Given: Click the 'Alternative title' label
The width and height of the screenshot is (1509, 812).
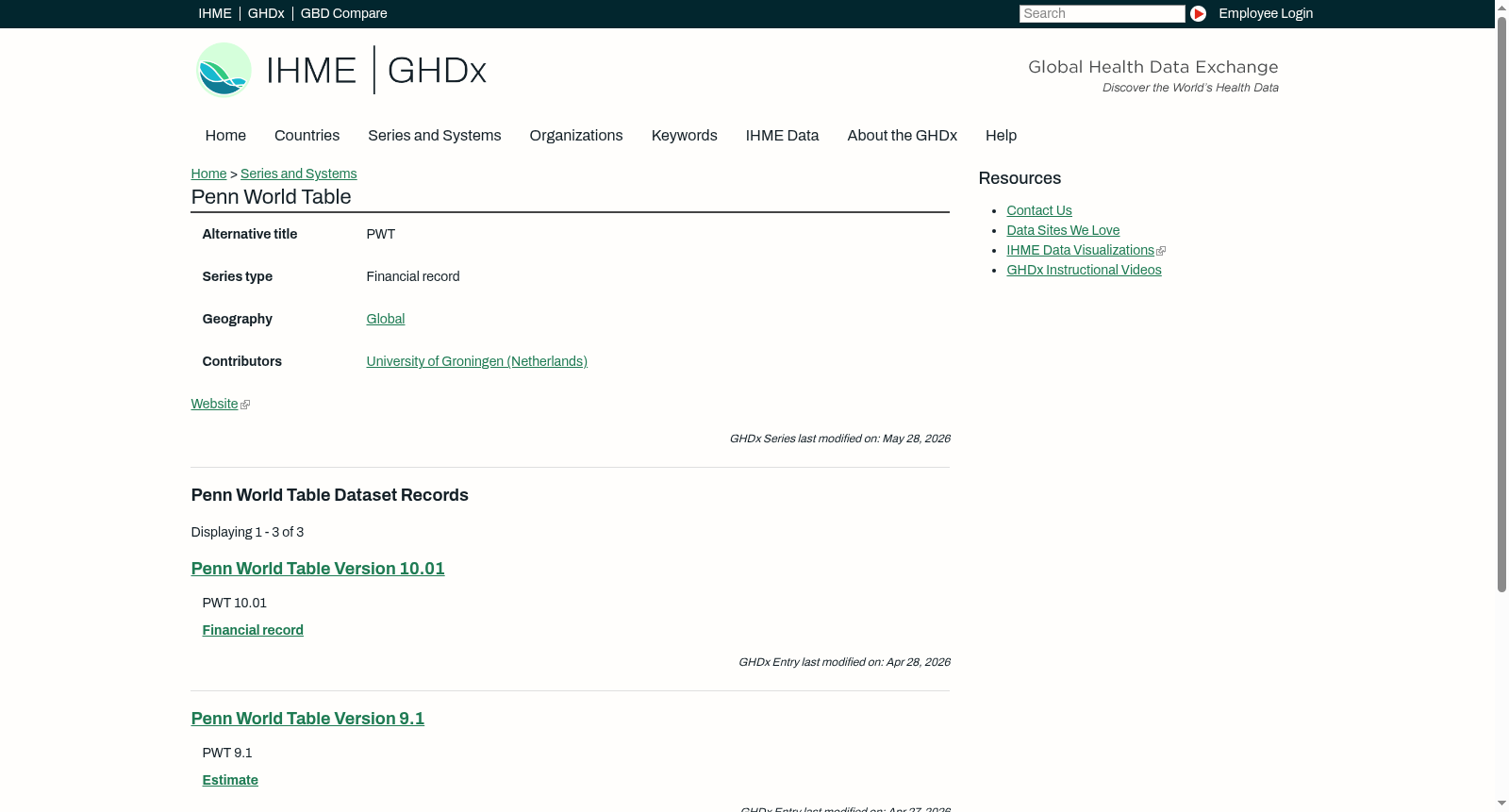Looking at the screenshot, I should pos(250,234).
